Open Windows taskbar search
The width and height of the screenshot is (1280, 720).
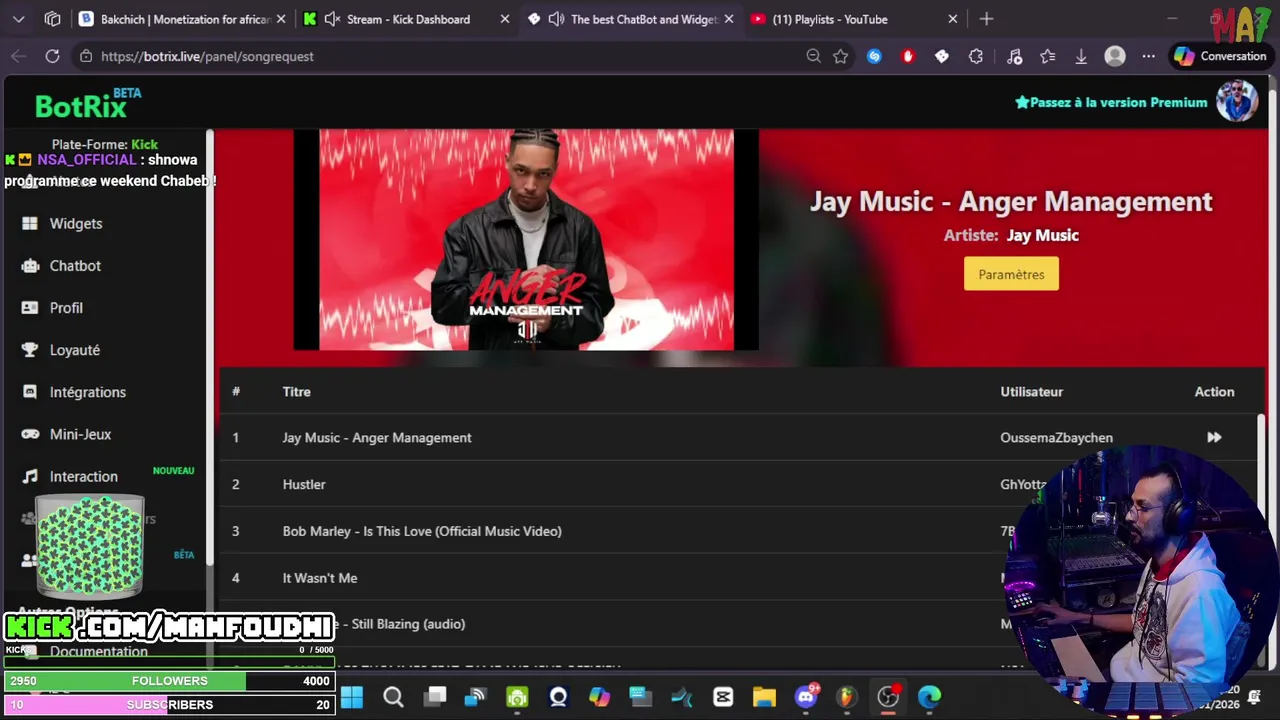point(393,697)
